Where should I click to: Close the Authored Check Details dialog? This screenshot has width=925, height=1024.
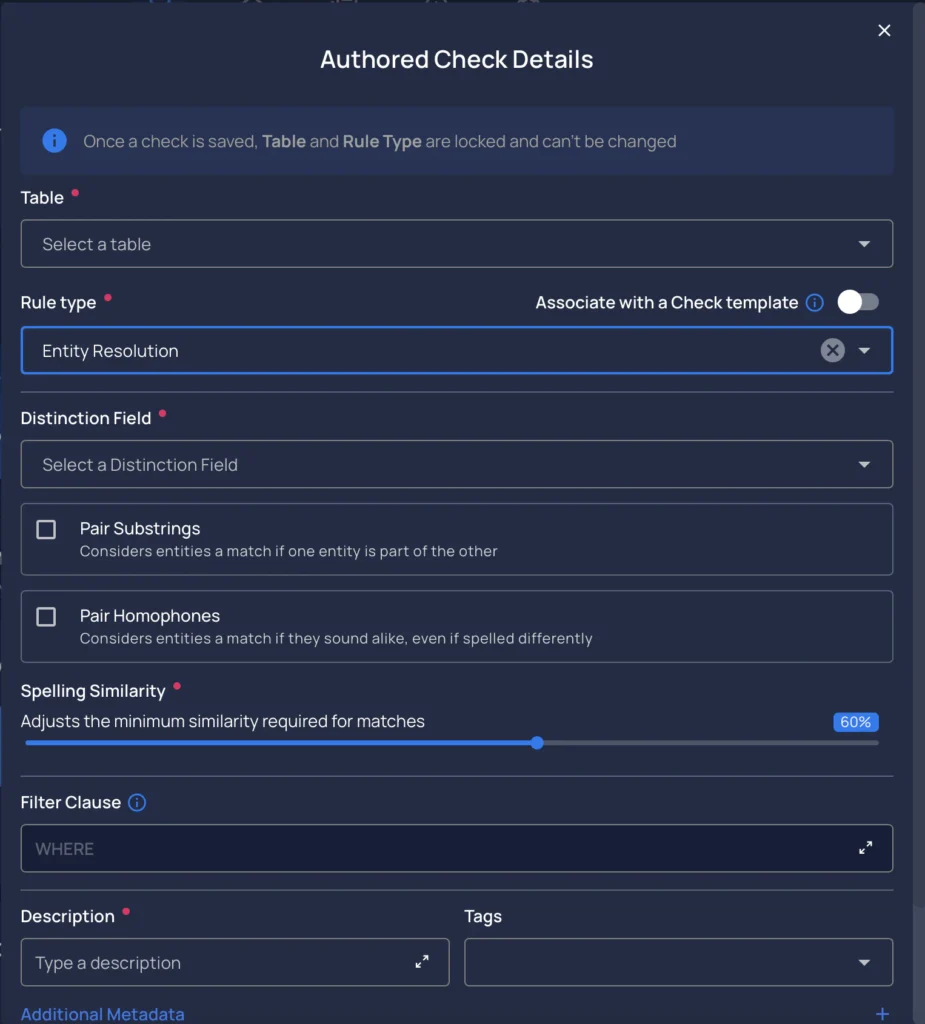point(884,31)
